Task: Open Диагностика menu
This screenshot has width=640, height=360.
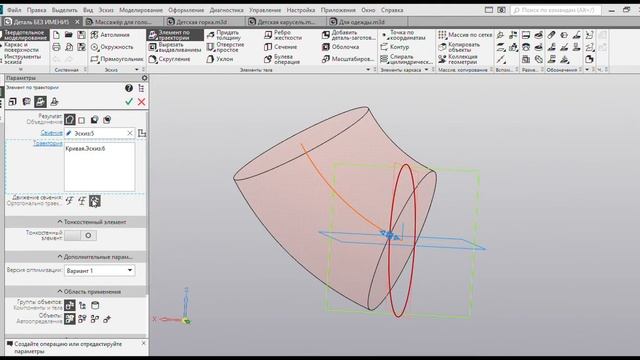Action: click(227, 10)
